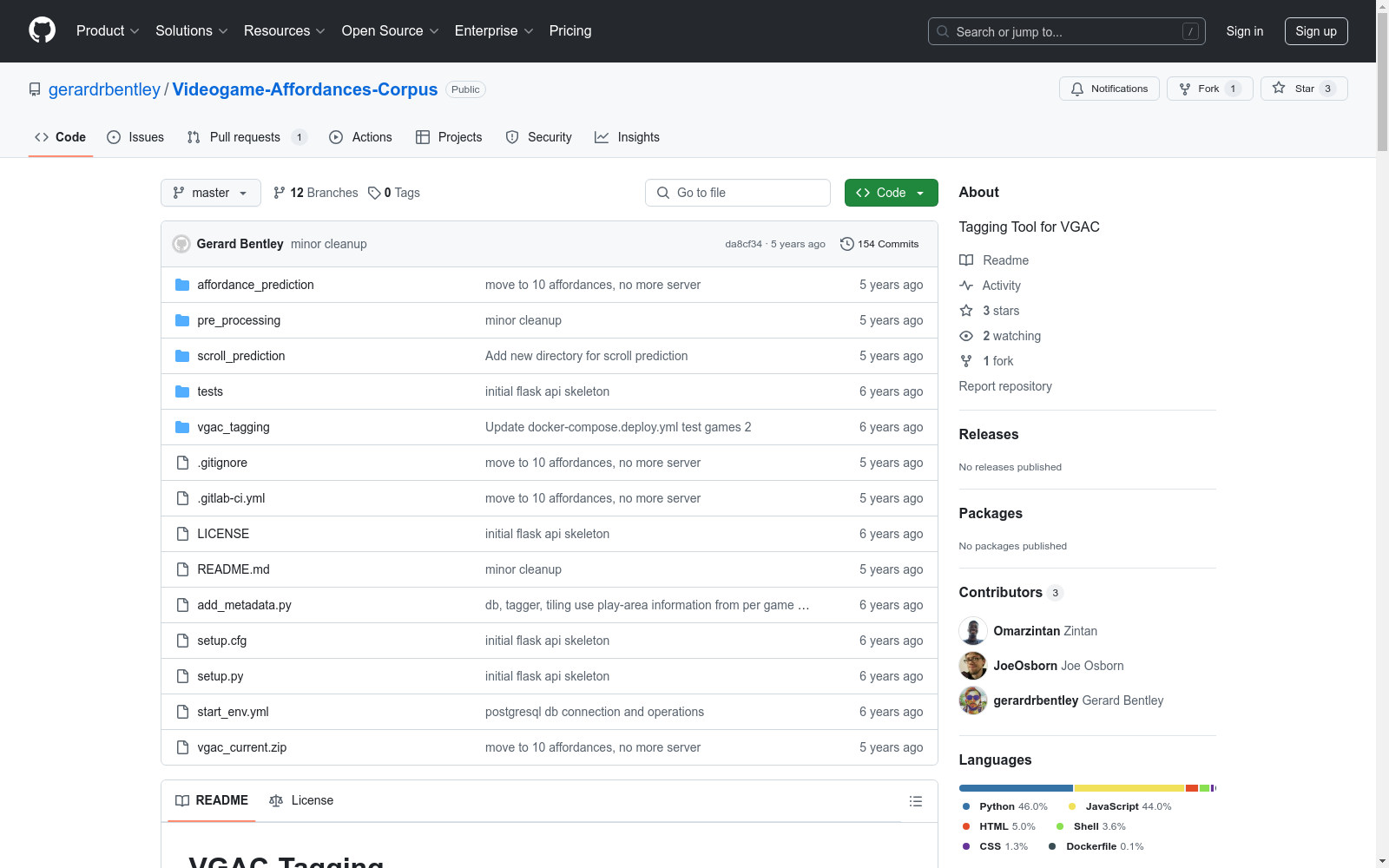Open the gerardrbentley owner link
The width and height of the screenshot is (1389, 868).
coord(104,89)
